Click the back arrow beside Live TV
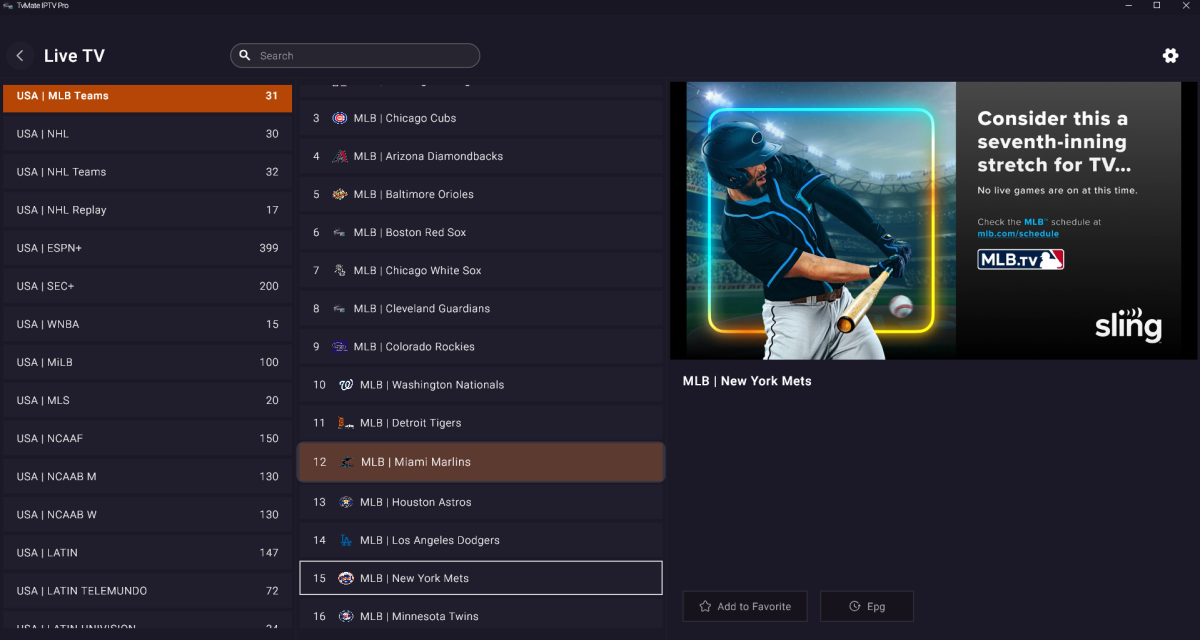 click(x=20, y=56)
